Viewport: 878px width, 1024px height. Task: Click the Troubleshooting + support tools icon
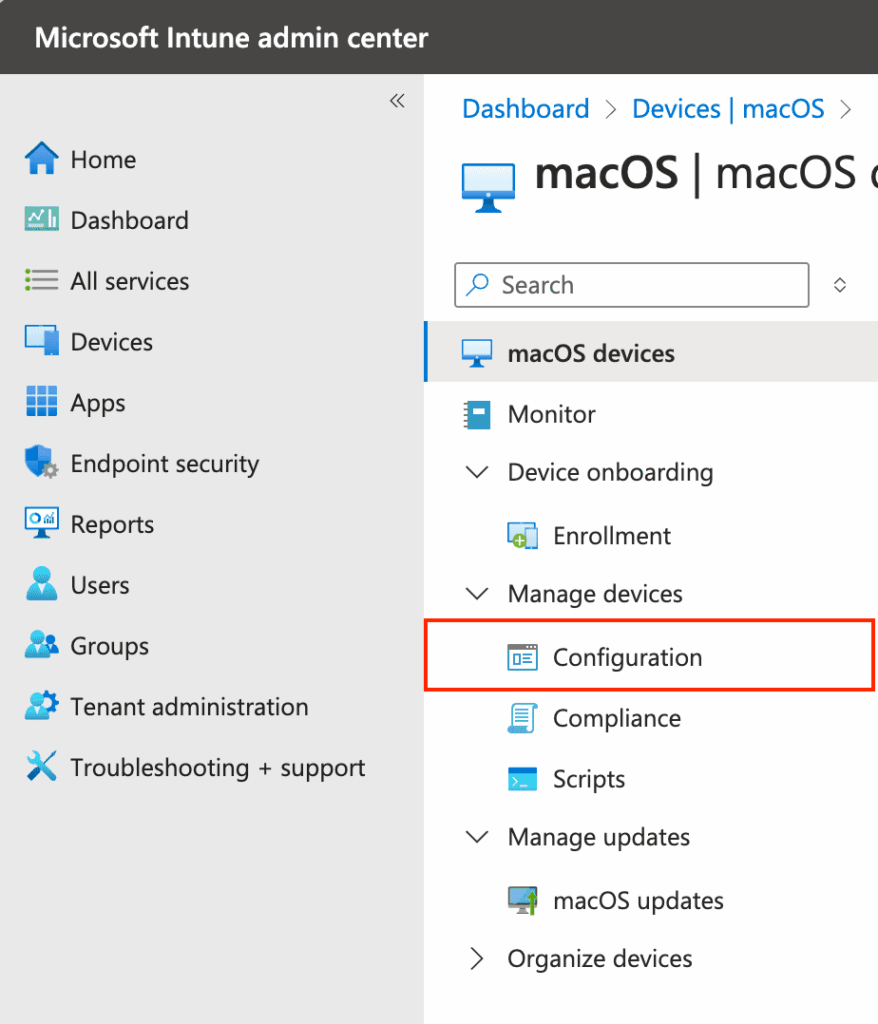(41, 768)
